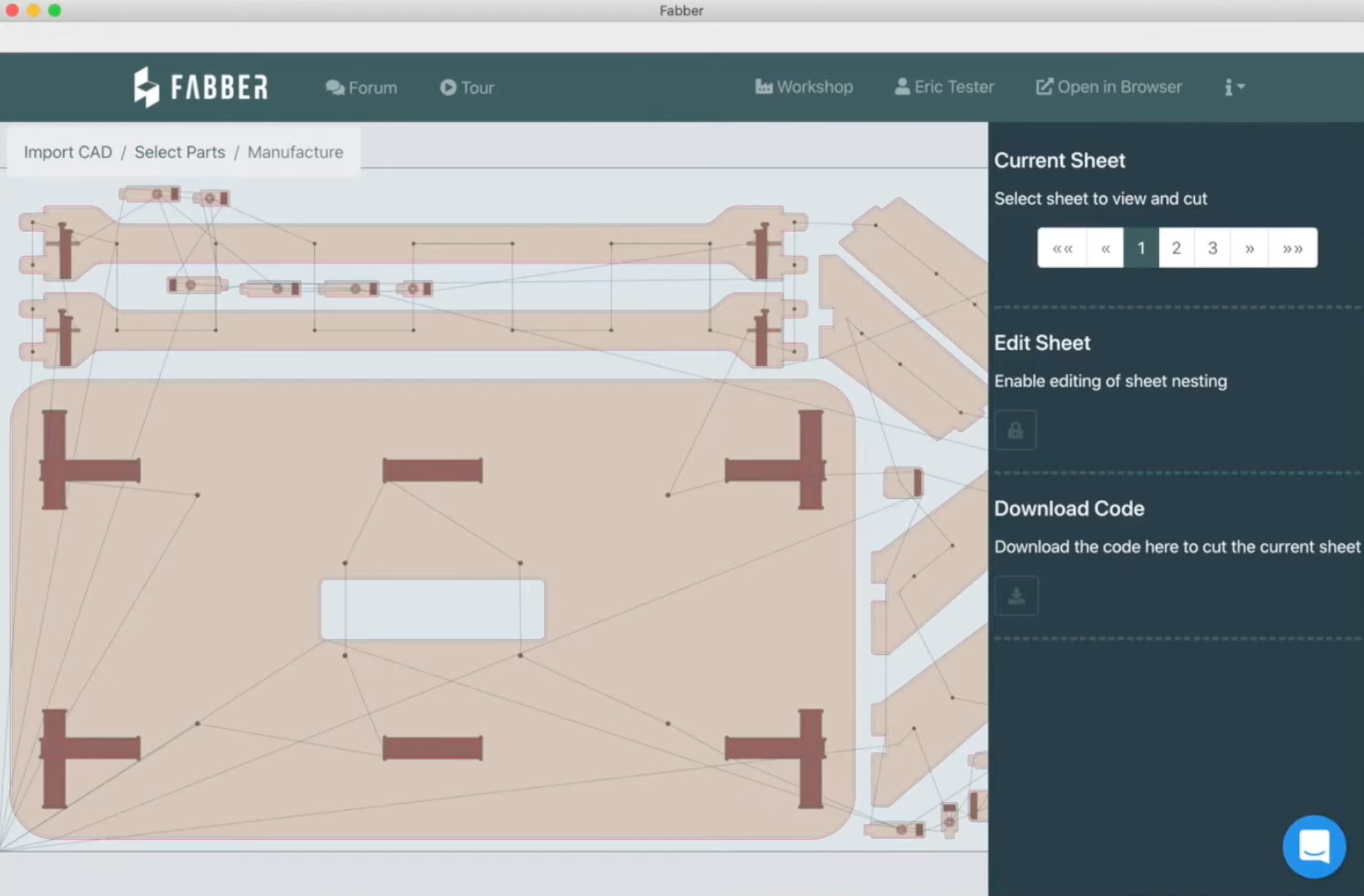Click Open in Browser
1364x896 pixels.
[x=1109, y=87]
